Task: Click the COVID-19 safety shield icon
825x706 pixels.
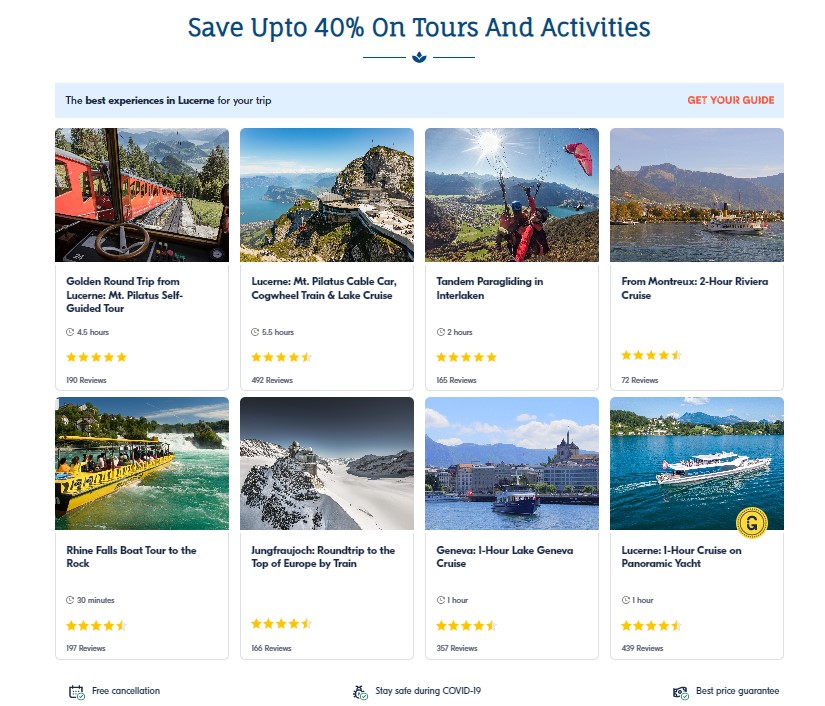Action: (359, 690)
